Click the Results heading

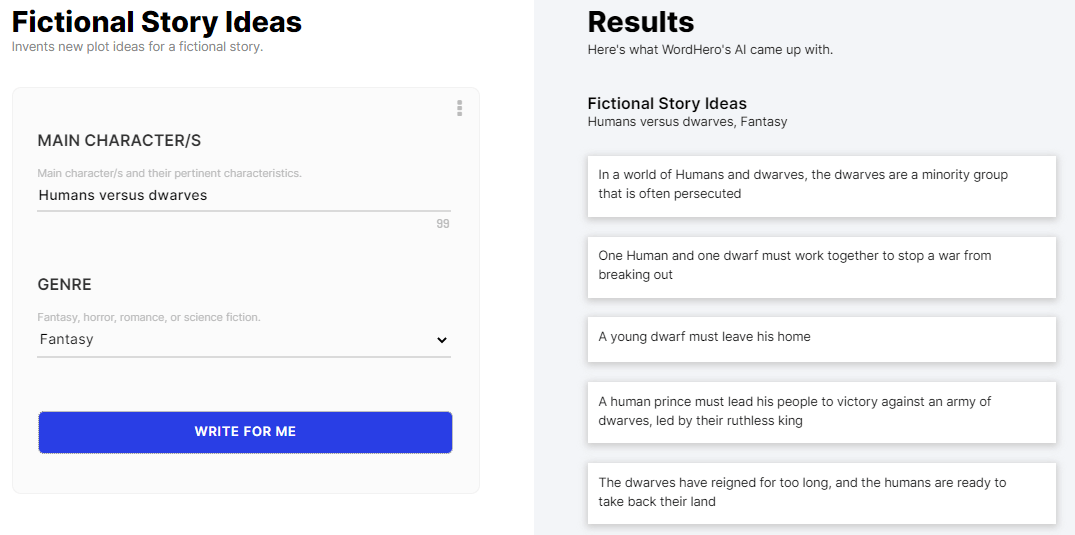point(640,22)
